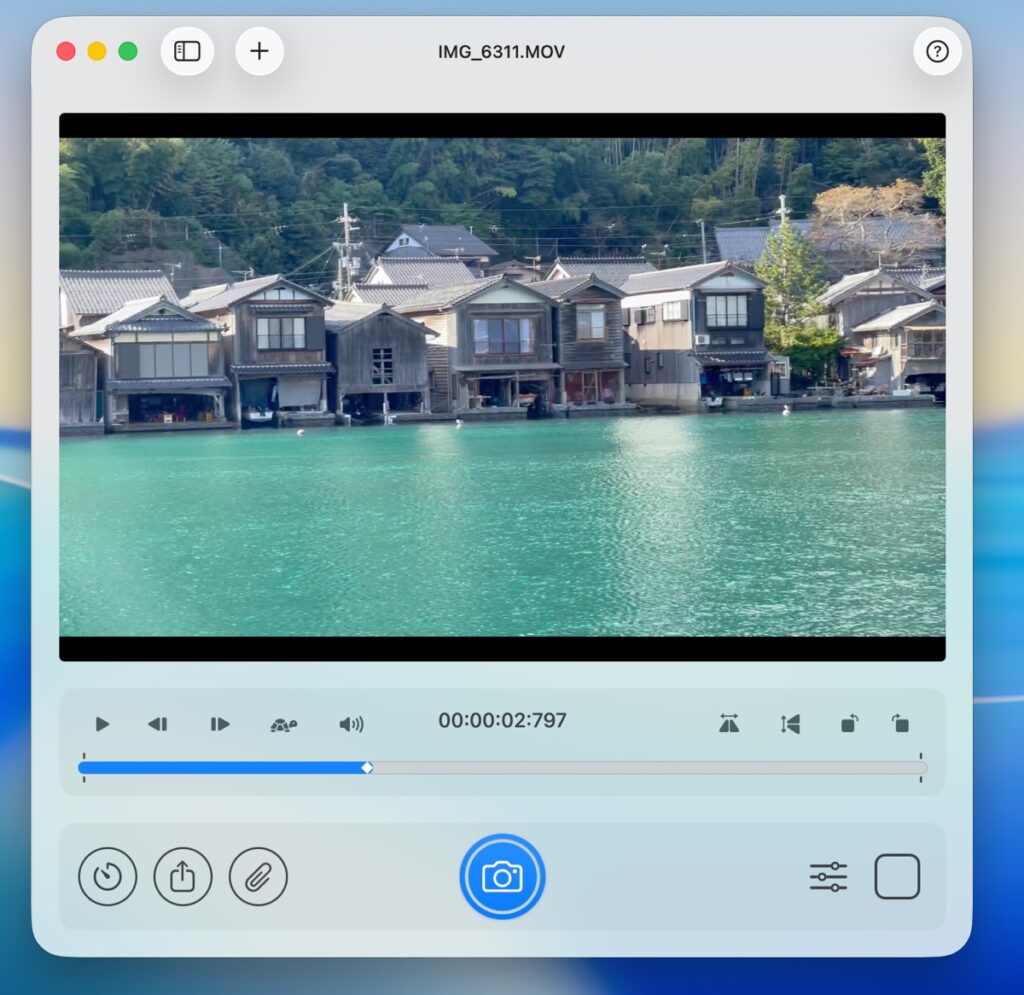Screen dimensions: 1024x995
Task: Rotate video counterclockwise
Action: (x=848, y=724)
